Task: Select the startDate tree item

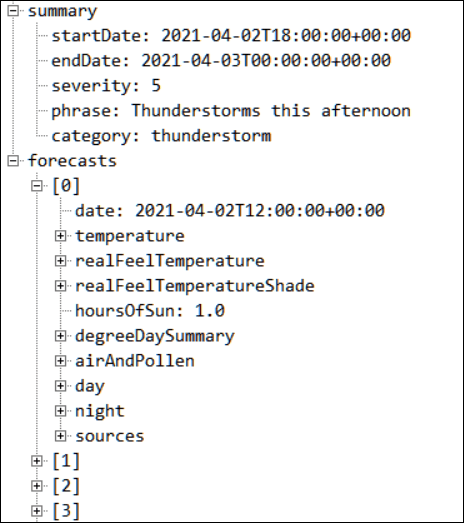Action: (231, 36)
